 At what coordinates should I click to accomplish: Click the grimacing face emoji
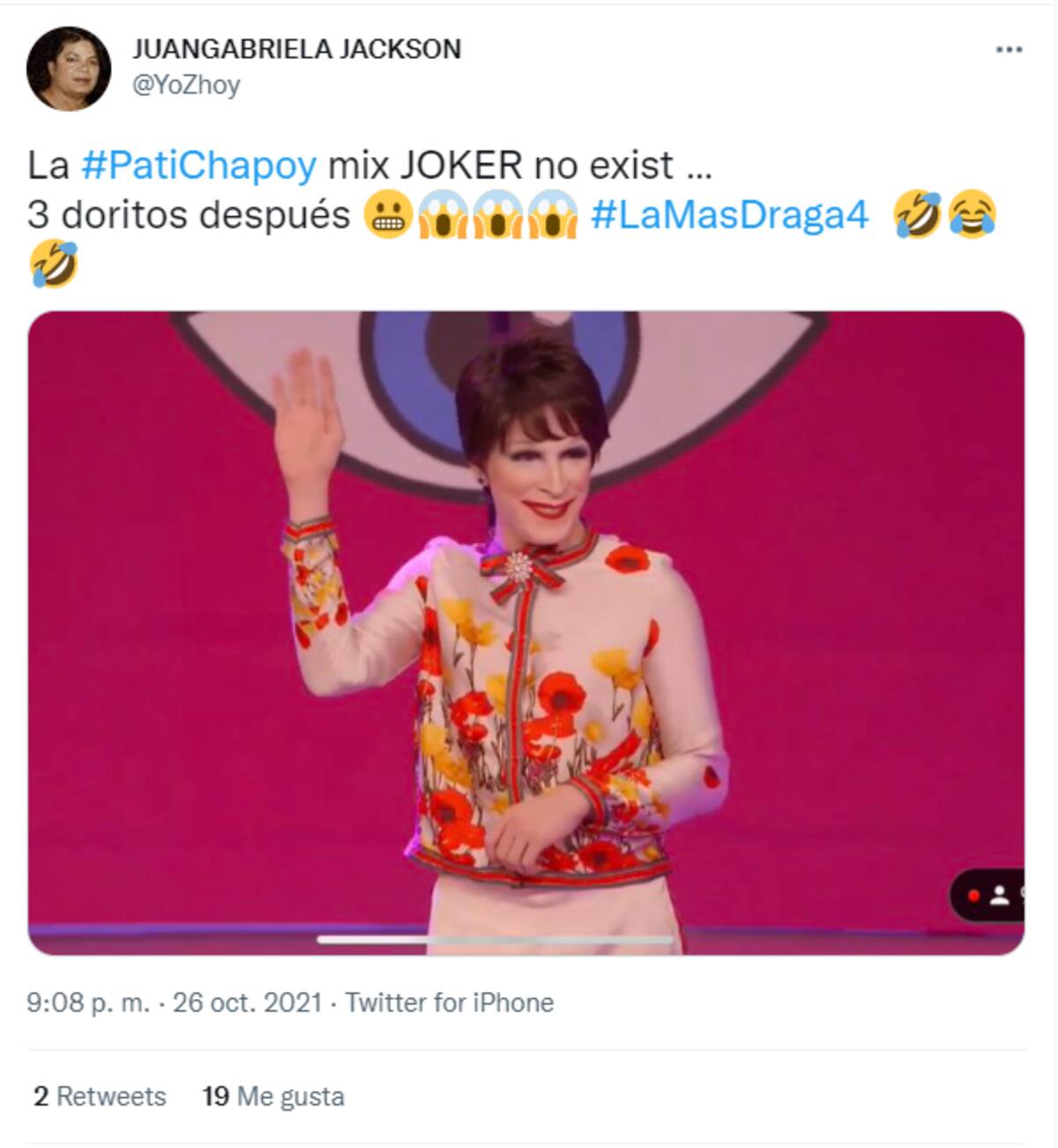[x=388, y=216]
